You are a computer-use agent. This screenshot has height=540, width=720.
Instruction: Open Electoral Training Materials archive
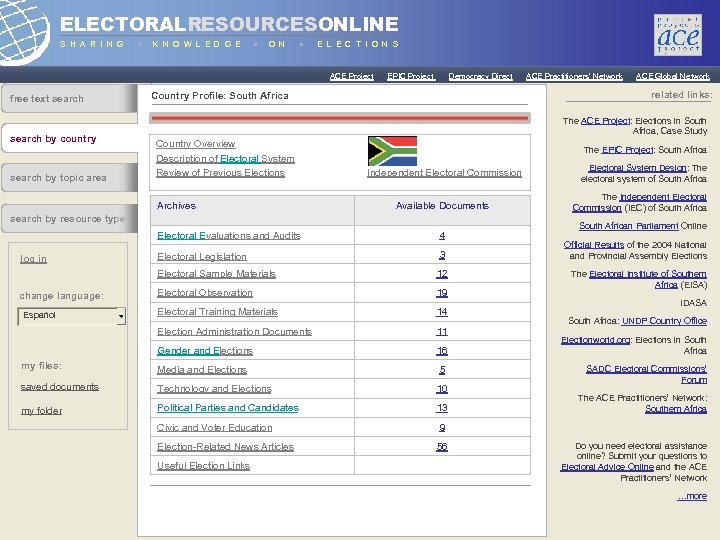pyautogui.click(x=217, y=312)
